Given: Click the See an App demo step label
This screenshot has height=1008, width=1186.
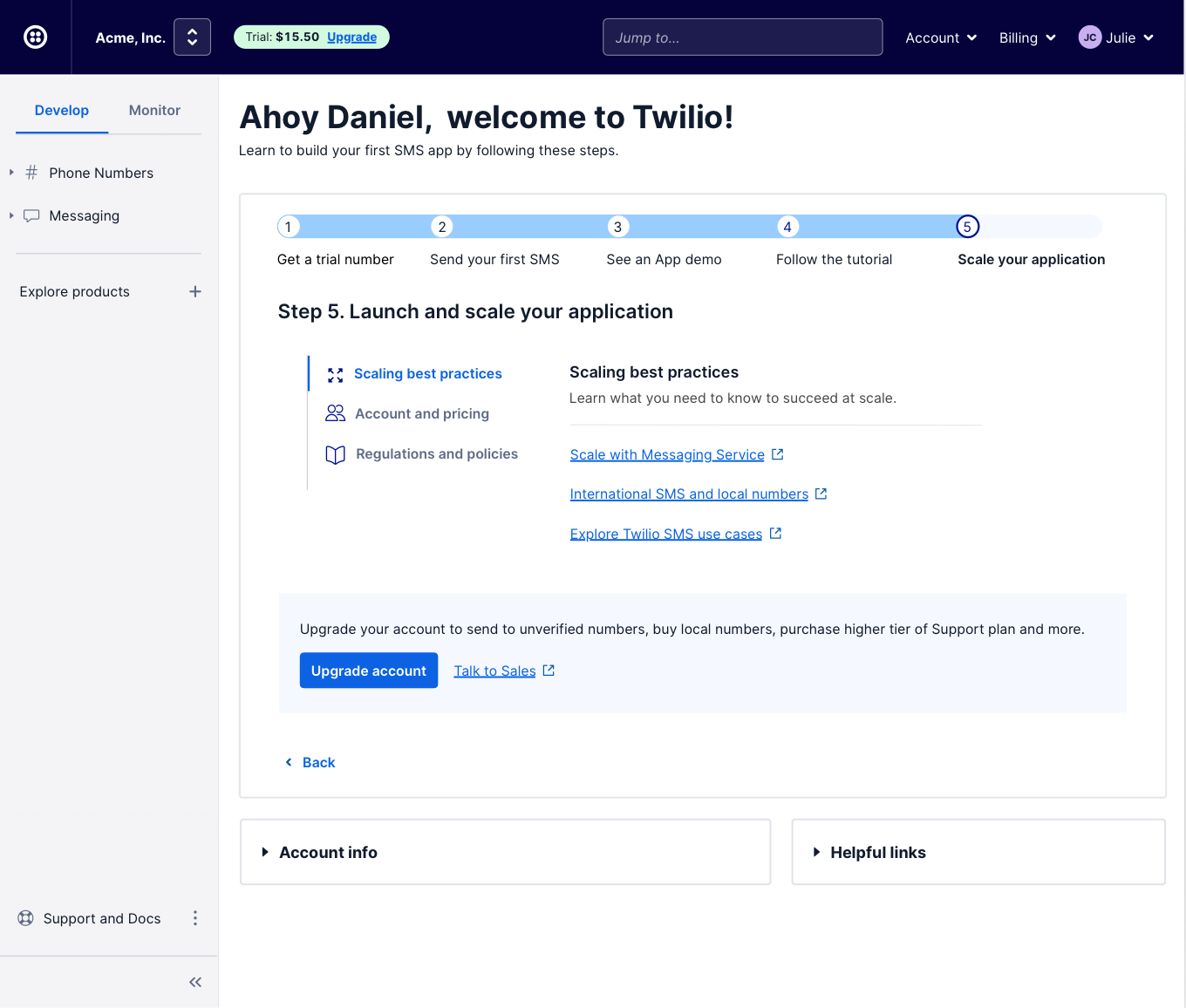Looking at the screenshot, I should (664, 260).
